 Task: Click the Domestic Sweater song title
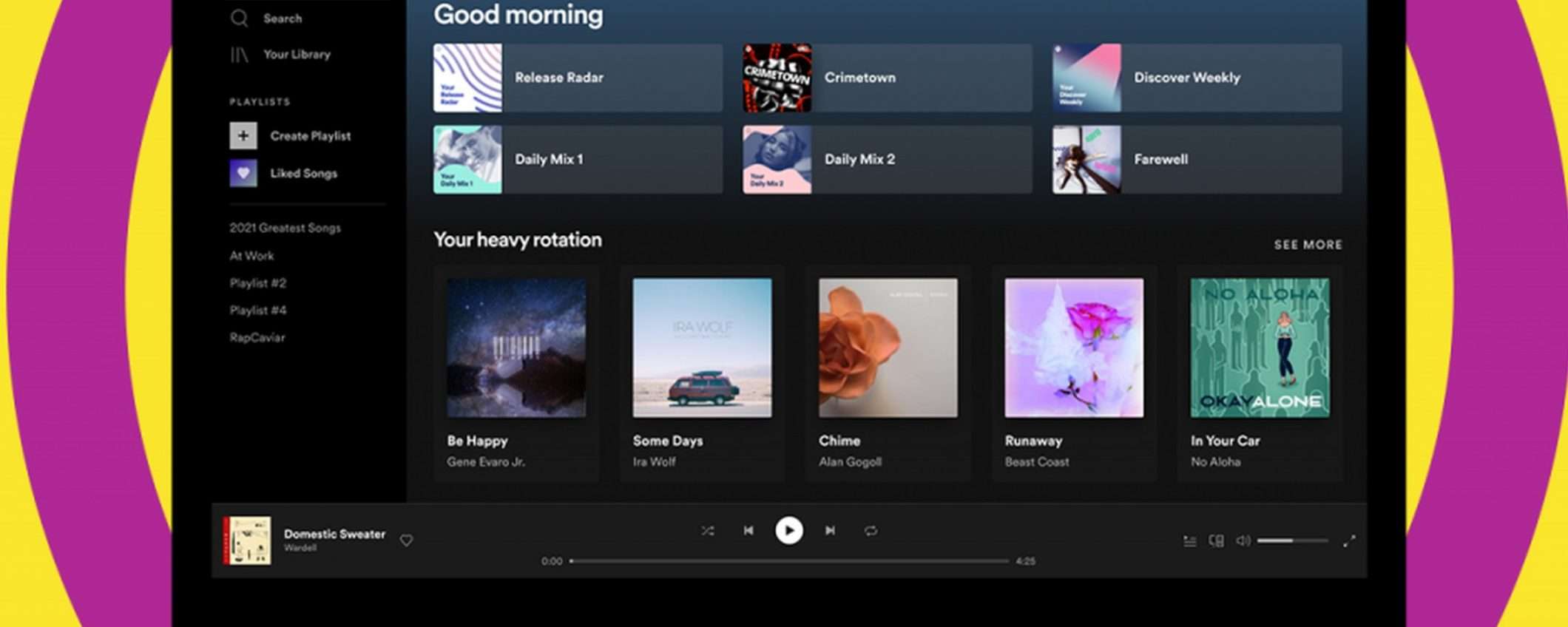335,534
